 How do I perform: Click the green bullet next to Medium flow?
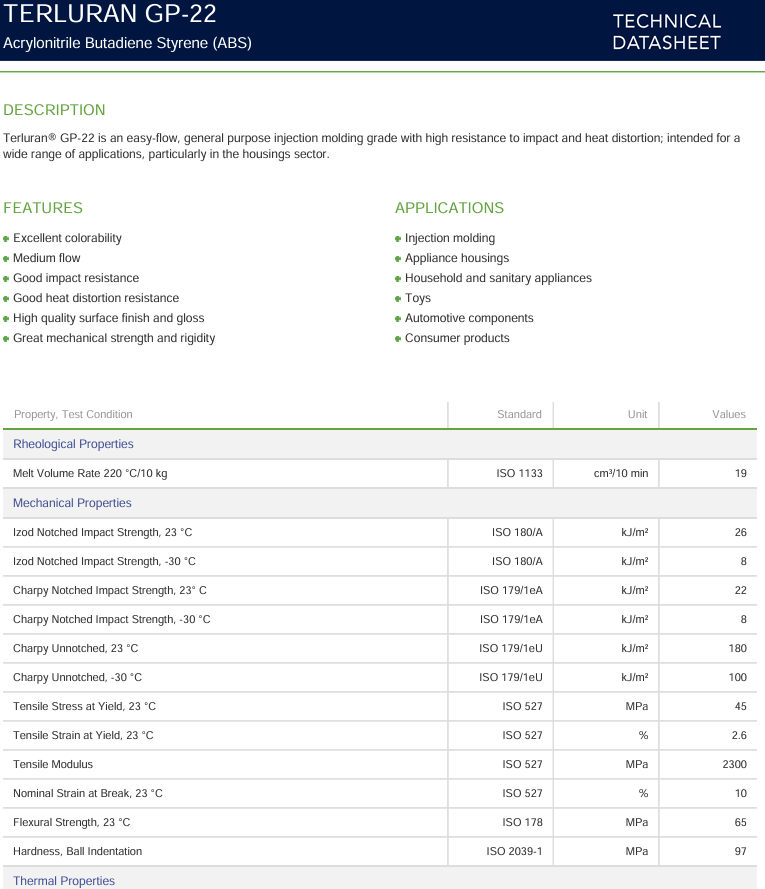pyautogui.click(x=6, y=259)
